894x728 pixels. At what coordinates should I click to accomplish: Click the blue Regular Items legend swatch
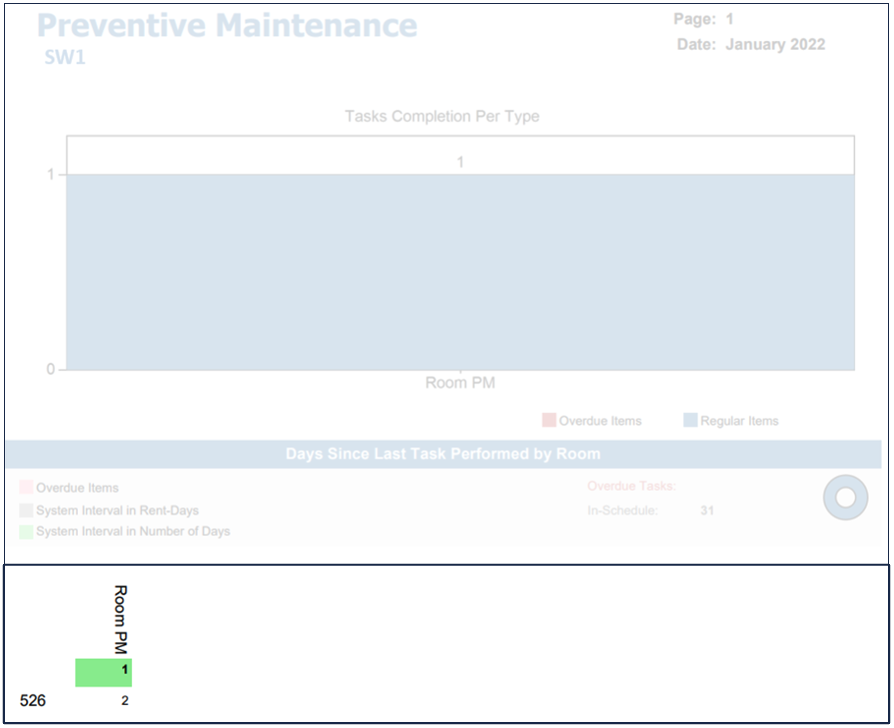(690, 420)
